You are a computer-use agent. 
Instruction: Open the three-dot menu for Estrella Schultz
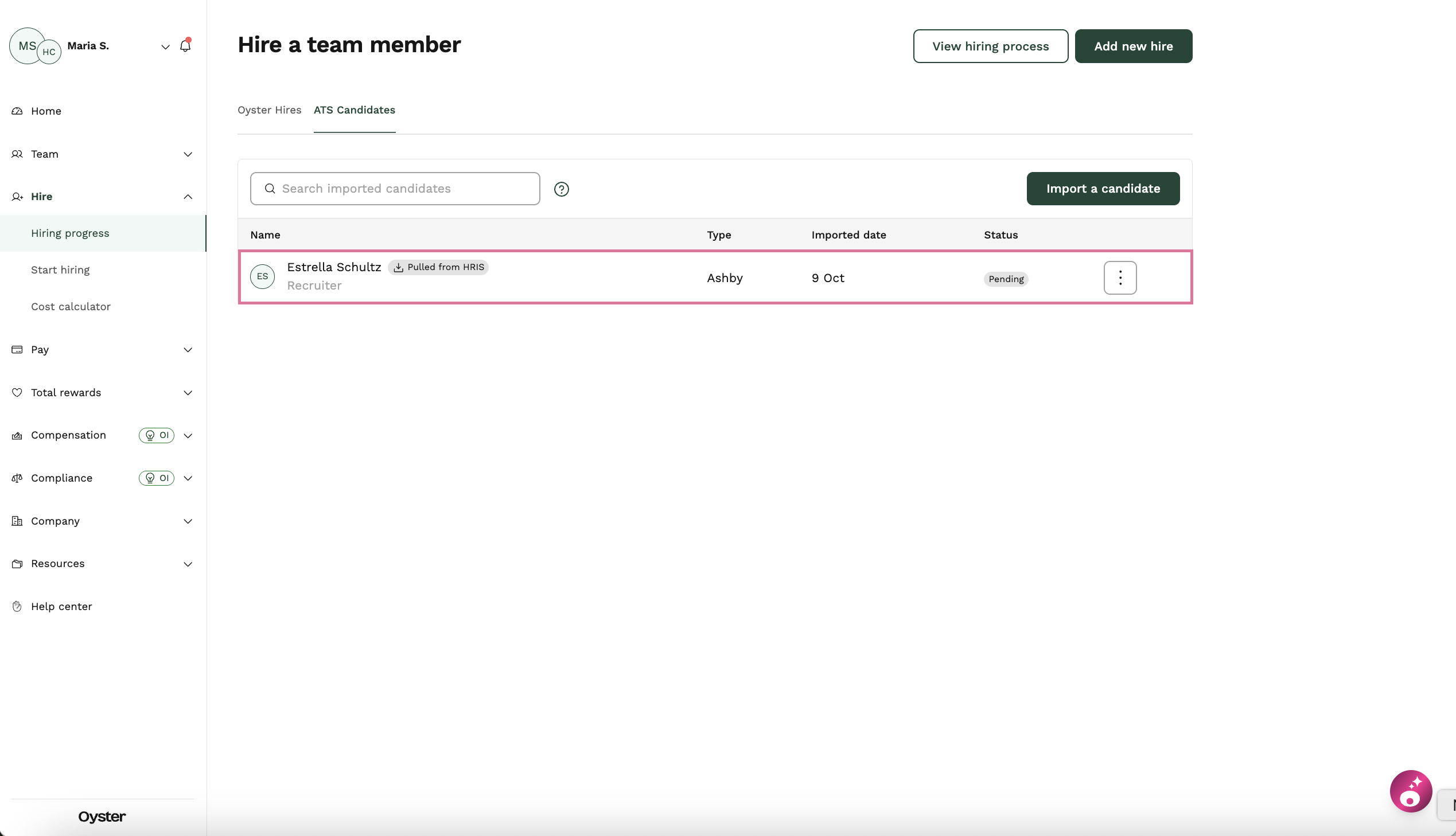point(1120,278)
